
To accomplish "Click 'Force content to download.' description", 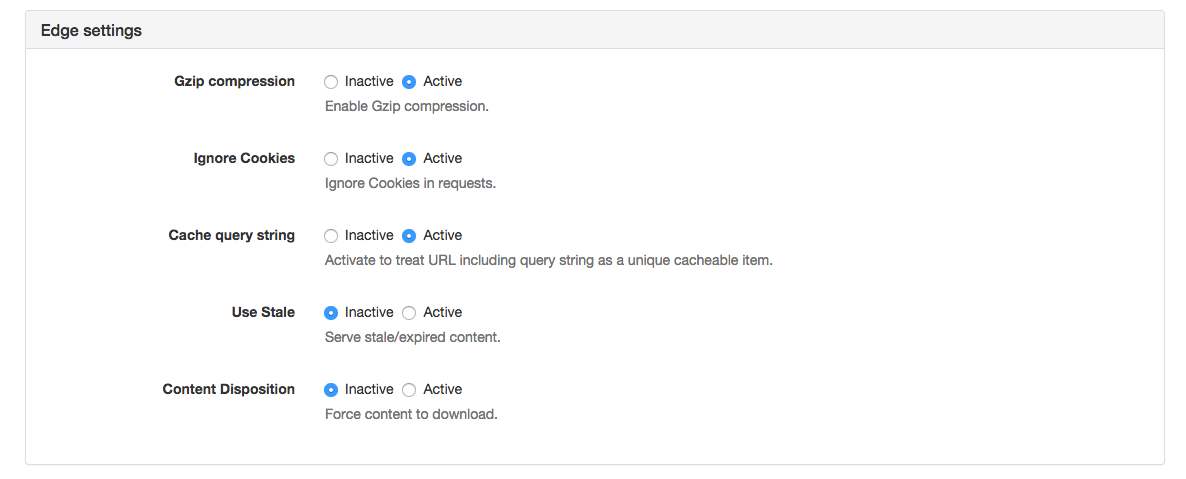I will [411, 414].
